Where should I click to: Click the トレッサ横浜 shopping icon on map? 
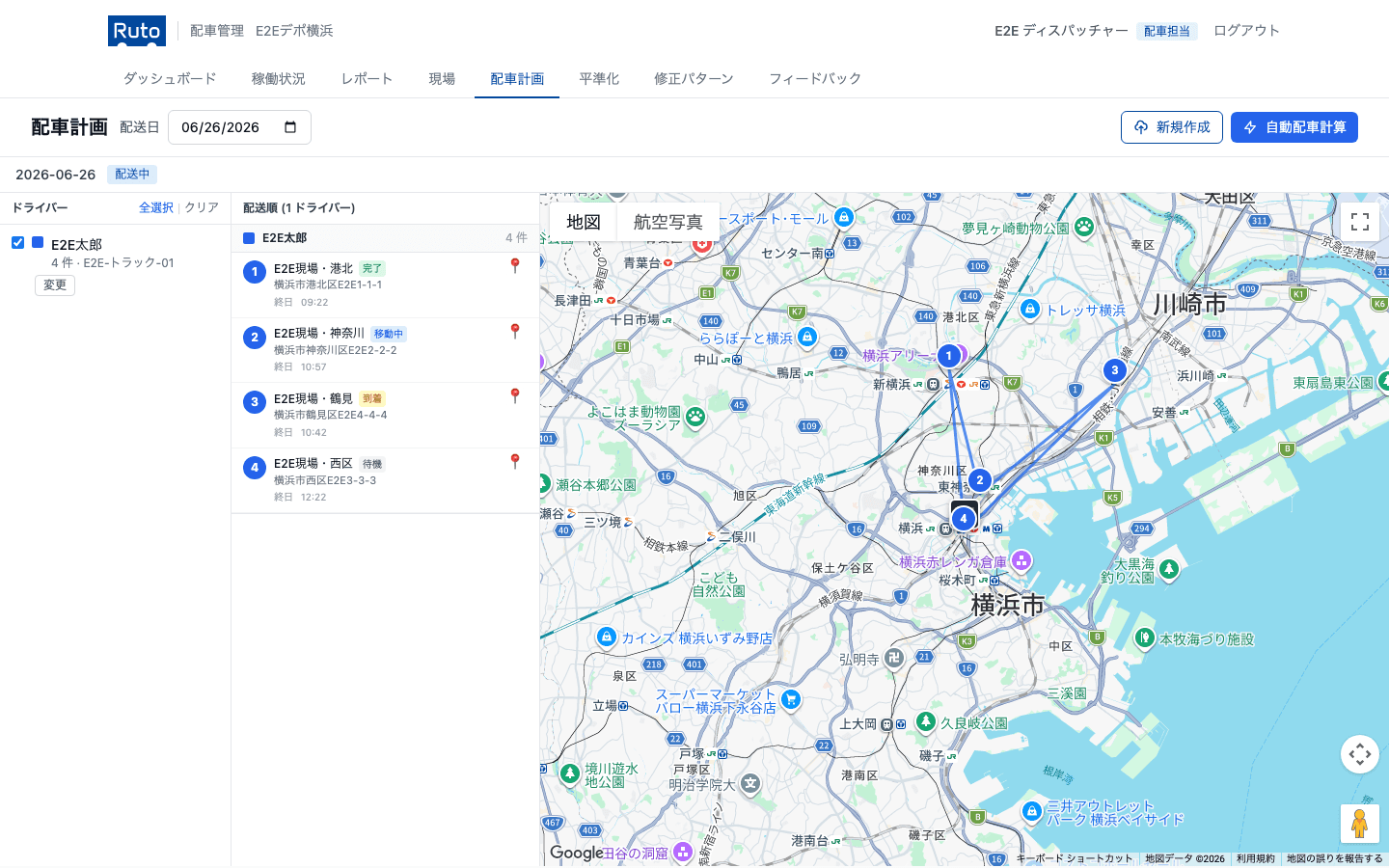pos(1030,309)
